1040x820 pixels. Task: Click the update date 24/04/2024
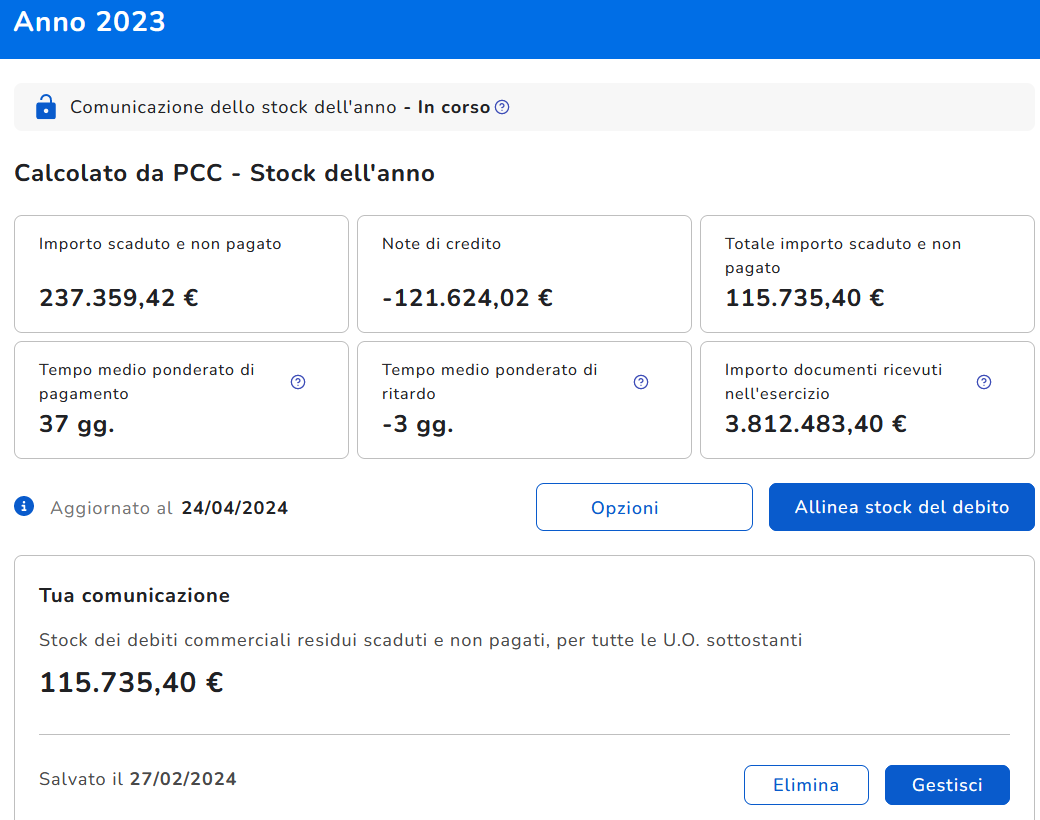tap(235, 508)
